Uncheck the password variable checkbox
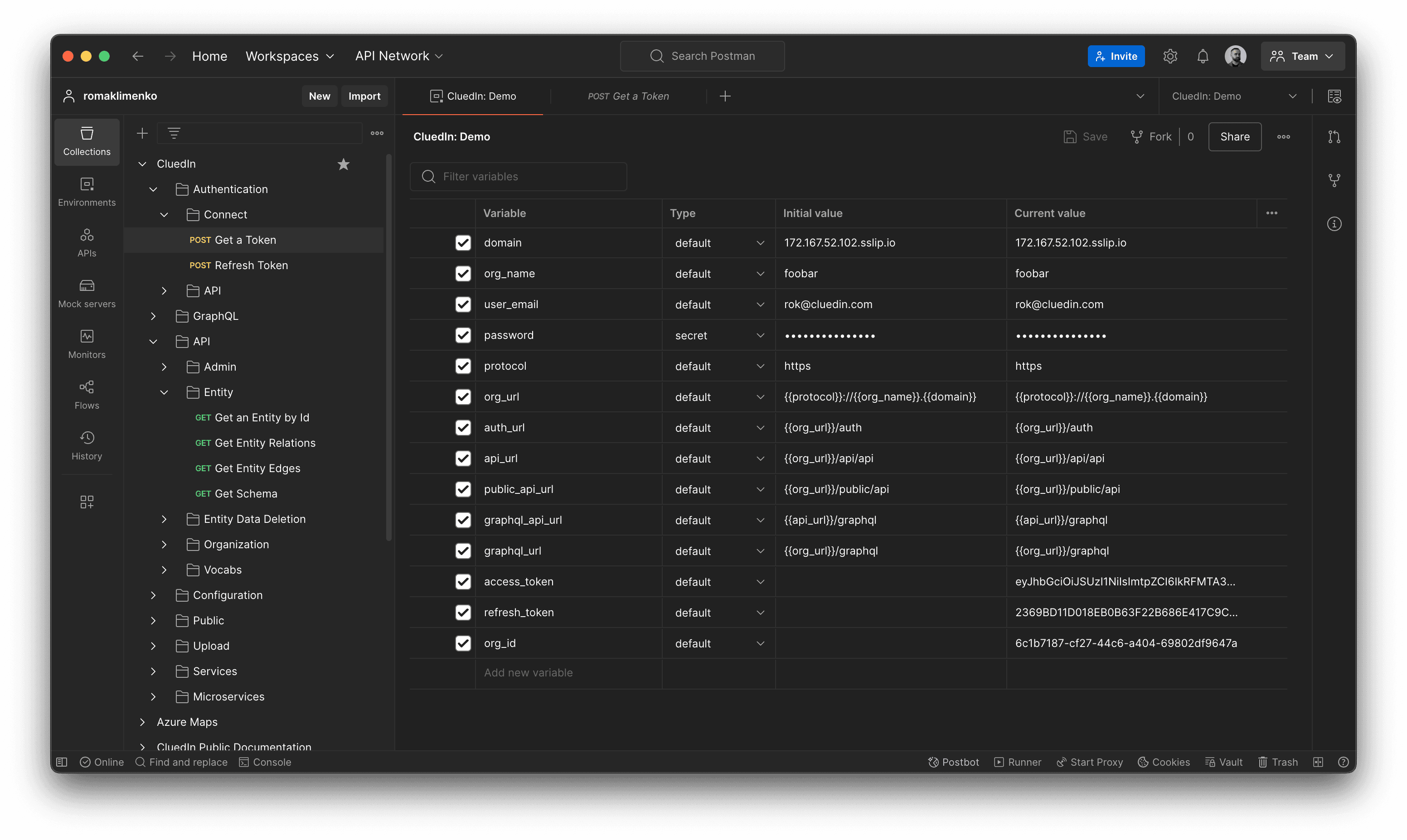1407x840 pixels. pyautogui.click(x=463, y=335)
